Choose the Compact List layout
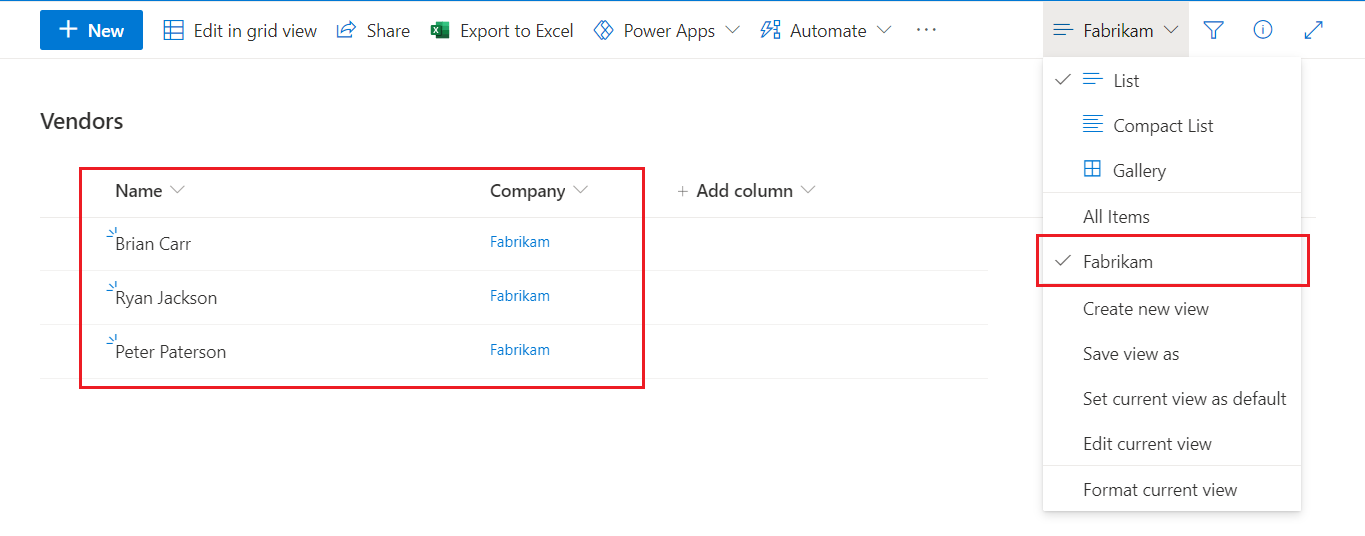1365x536 pixels. click(x=1162, y=125)
